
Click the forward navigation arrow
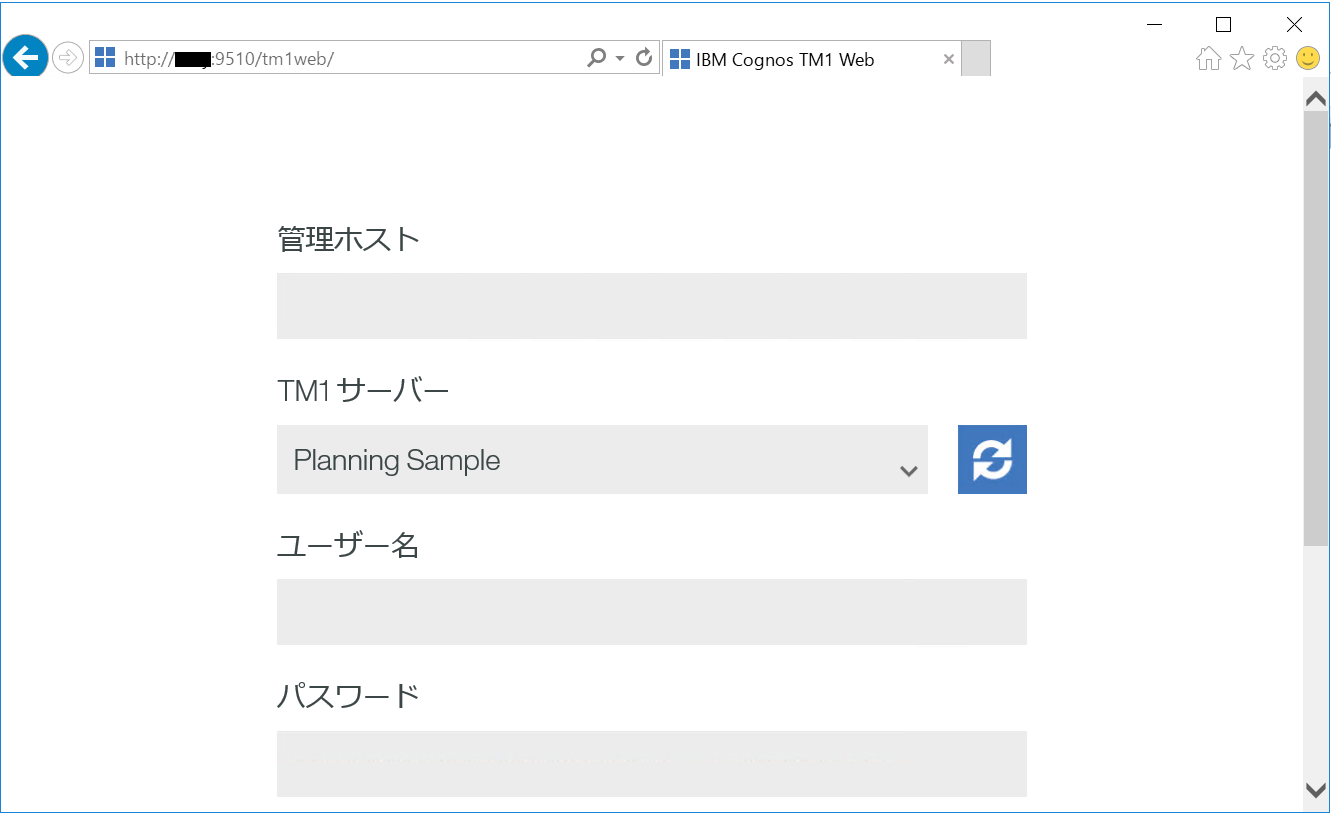[x=67, y=57]
